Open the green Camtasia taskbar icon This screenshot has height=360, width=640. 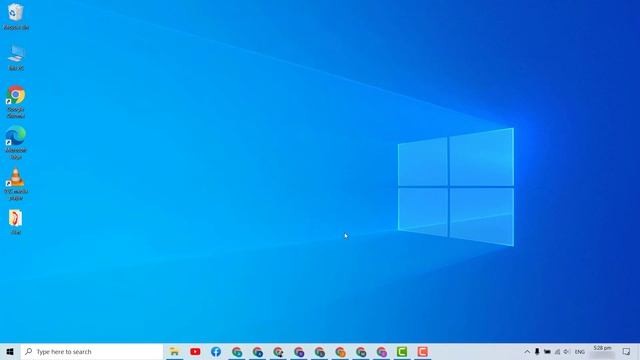coord(402,351)
